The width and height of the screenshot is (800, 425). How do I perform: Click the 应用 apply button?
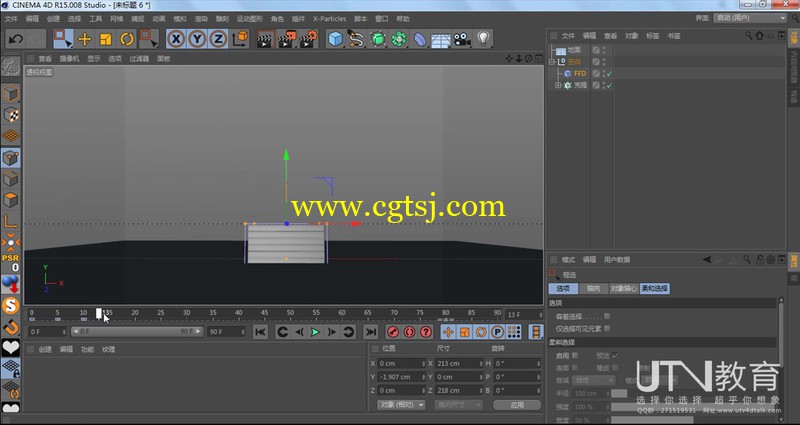coord(517,405)
